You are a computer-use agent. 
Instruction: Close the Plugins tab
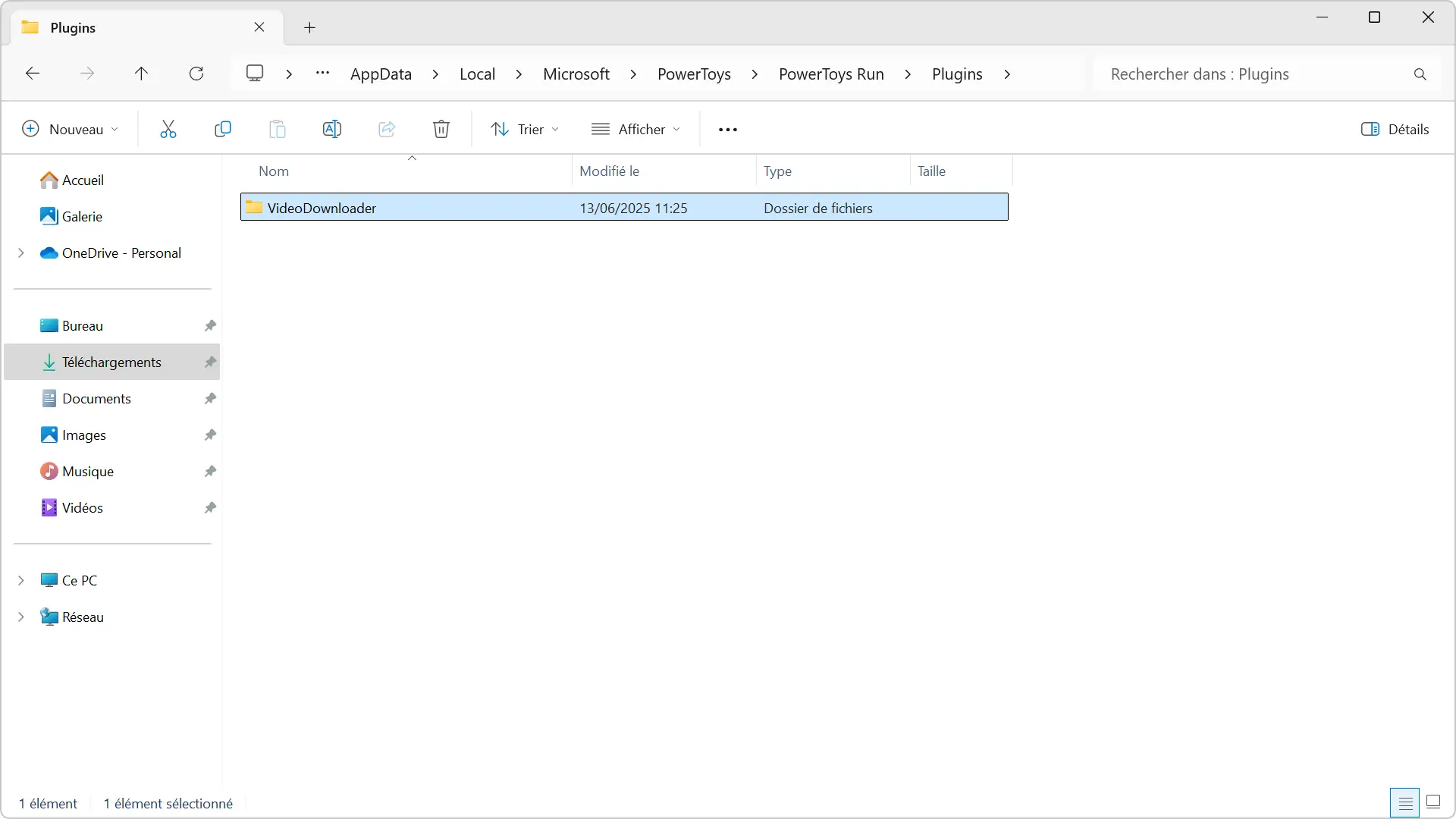pos(259,27)
